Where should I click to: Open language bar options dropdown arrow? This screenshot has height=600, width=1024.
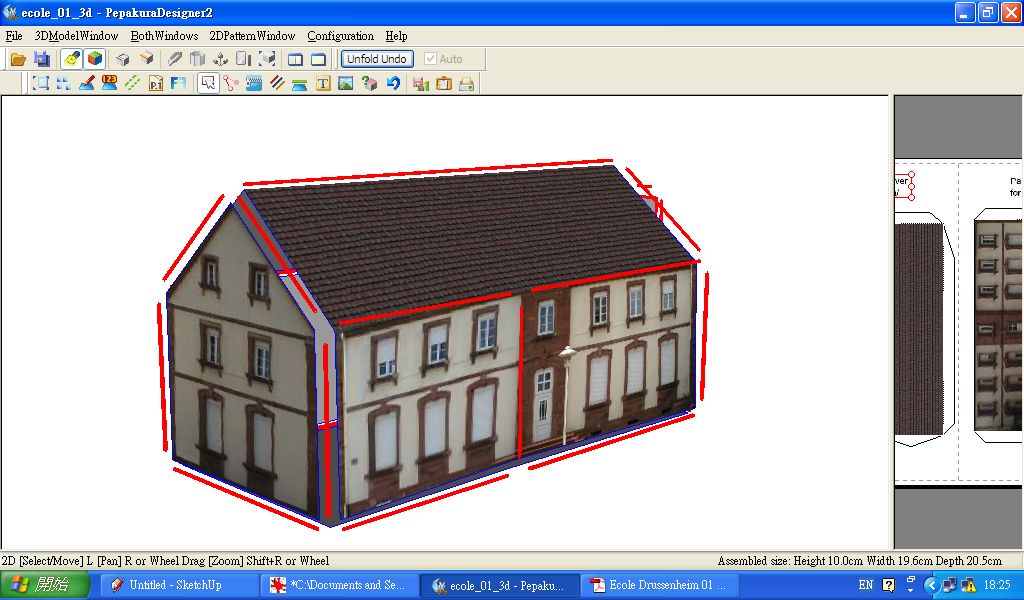click(x=910, y=585)
